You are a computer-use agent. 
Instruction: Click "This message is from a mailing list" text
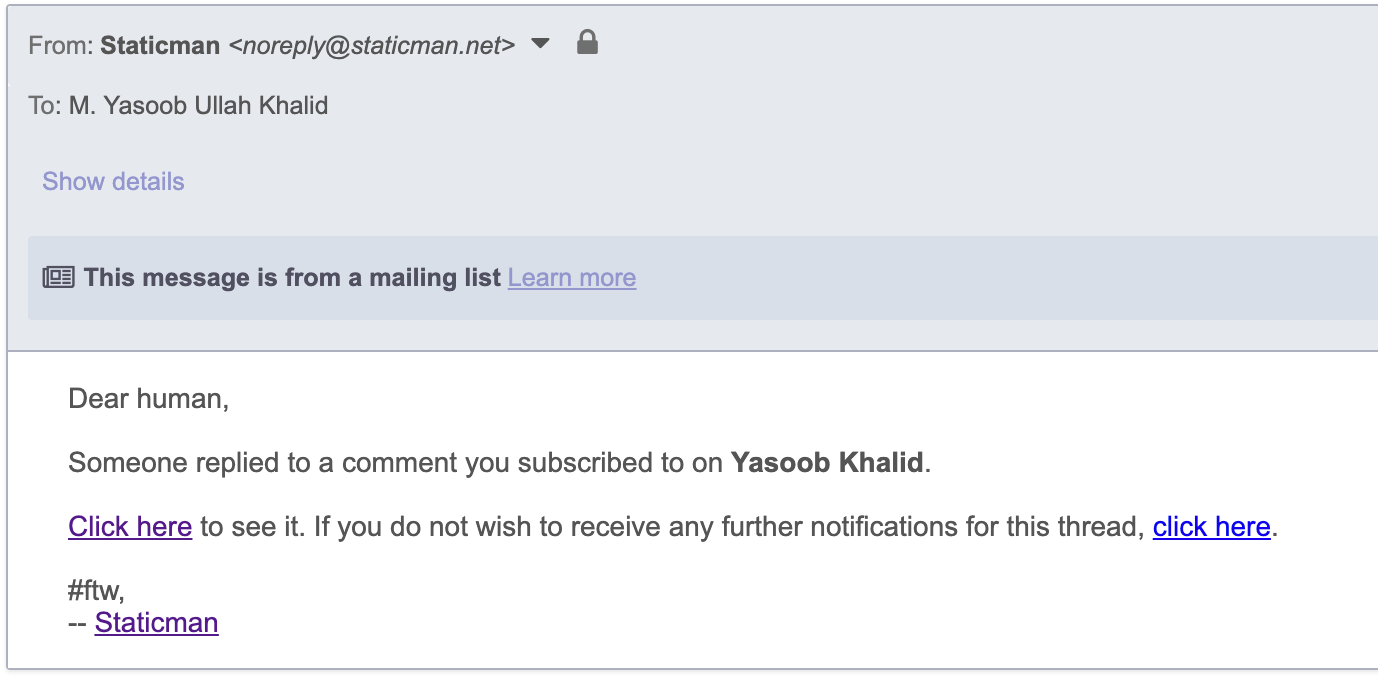[x=292, y=278]
